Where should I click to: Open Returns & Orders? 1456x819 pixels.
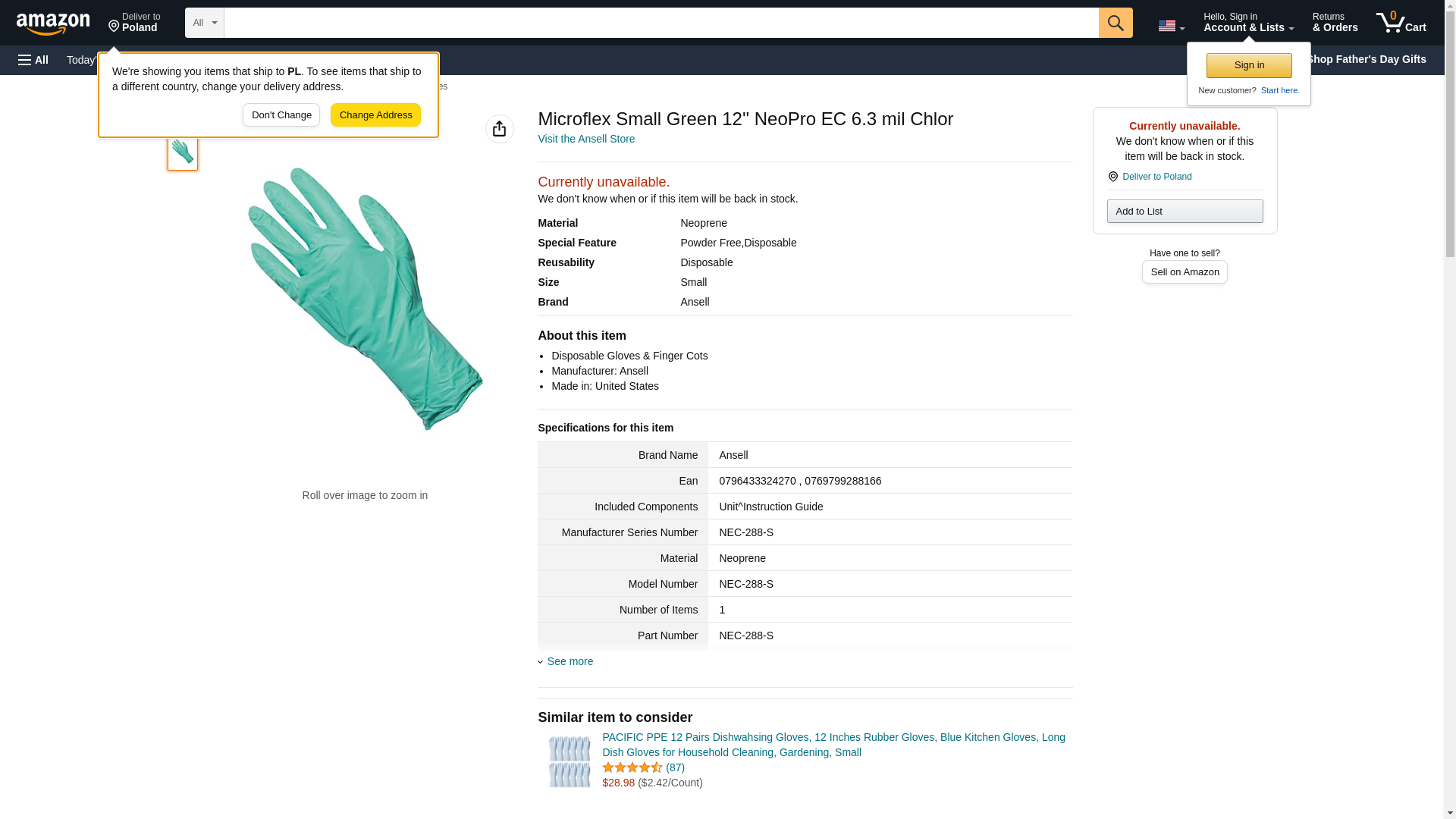pyautogui.click(x=1335, y=23)
